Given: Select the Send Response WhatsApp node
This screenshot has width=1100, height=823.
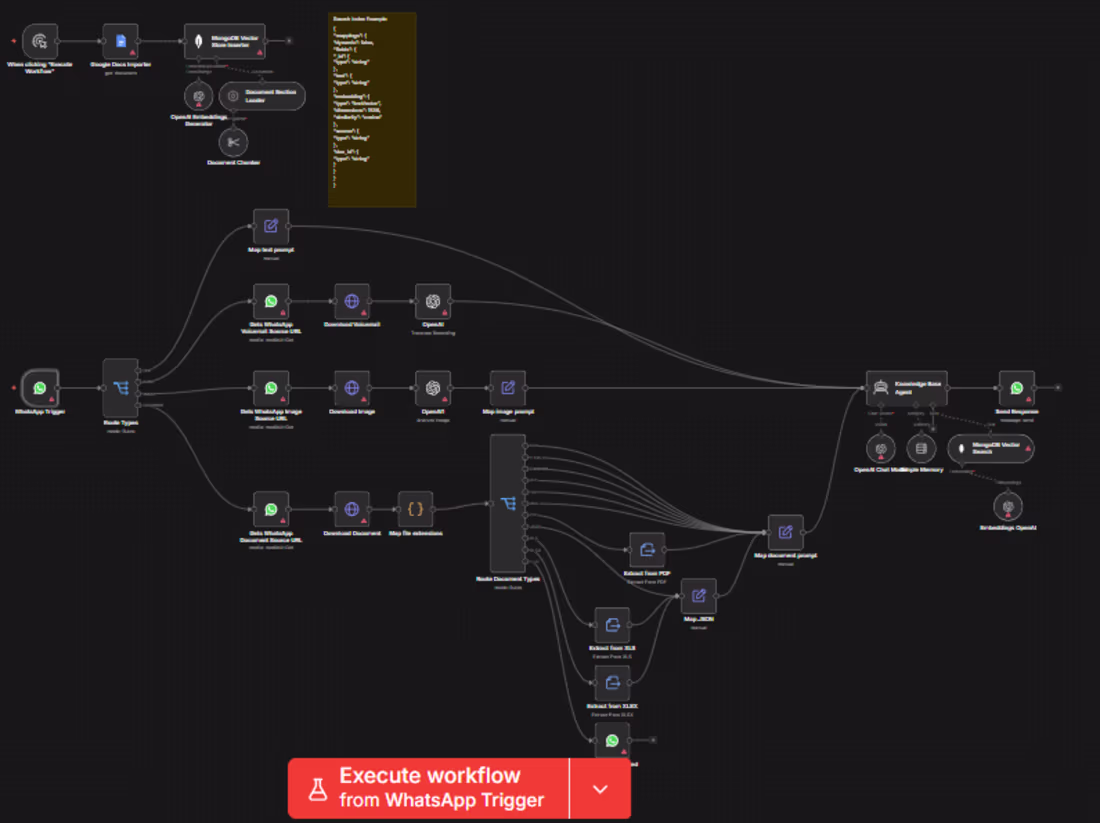Looking at the screenshot, I should click(1017, 388).
